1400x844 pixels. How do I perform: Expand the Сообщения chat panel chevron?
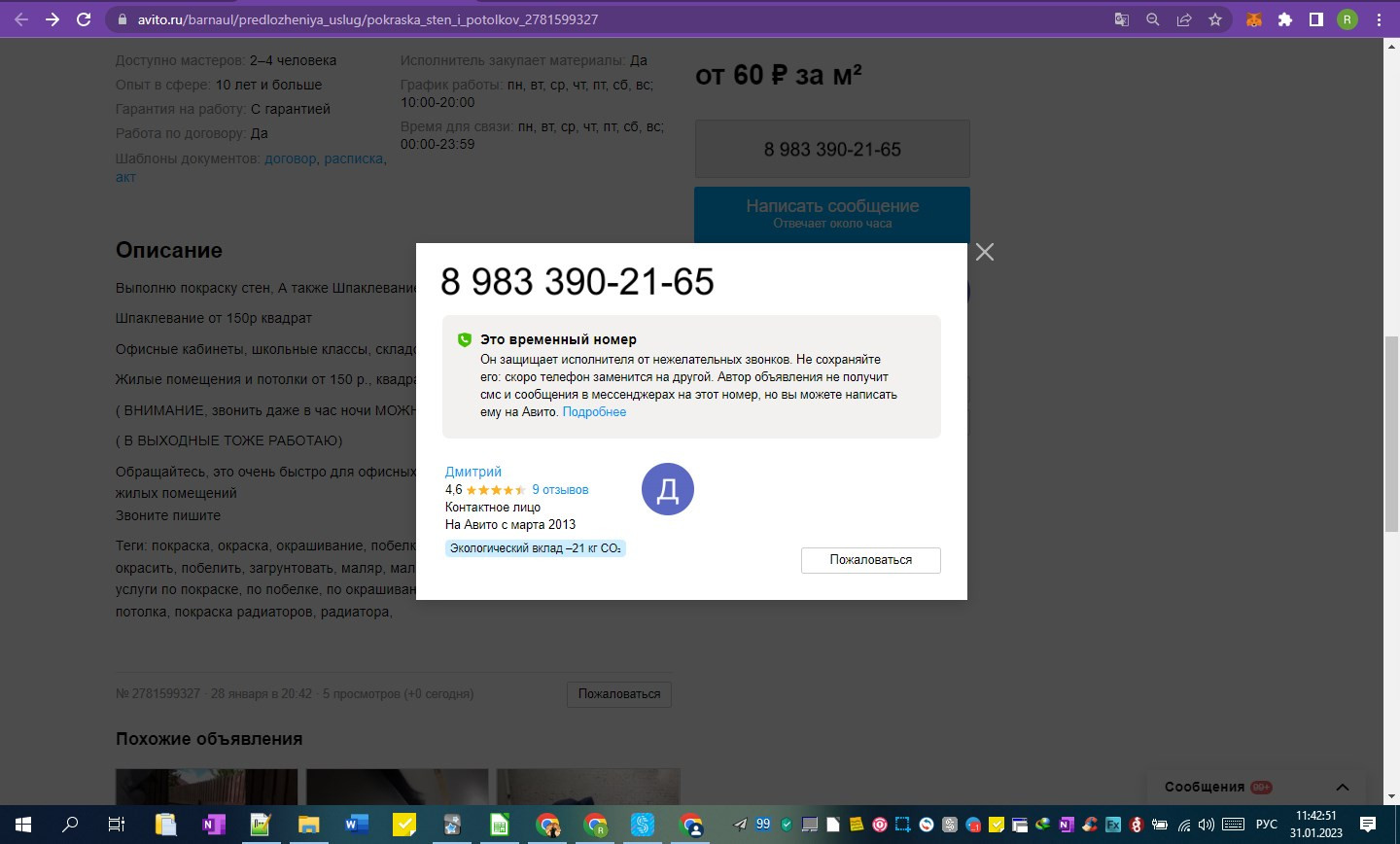(1343, 788)
